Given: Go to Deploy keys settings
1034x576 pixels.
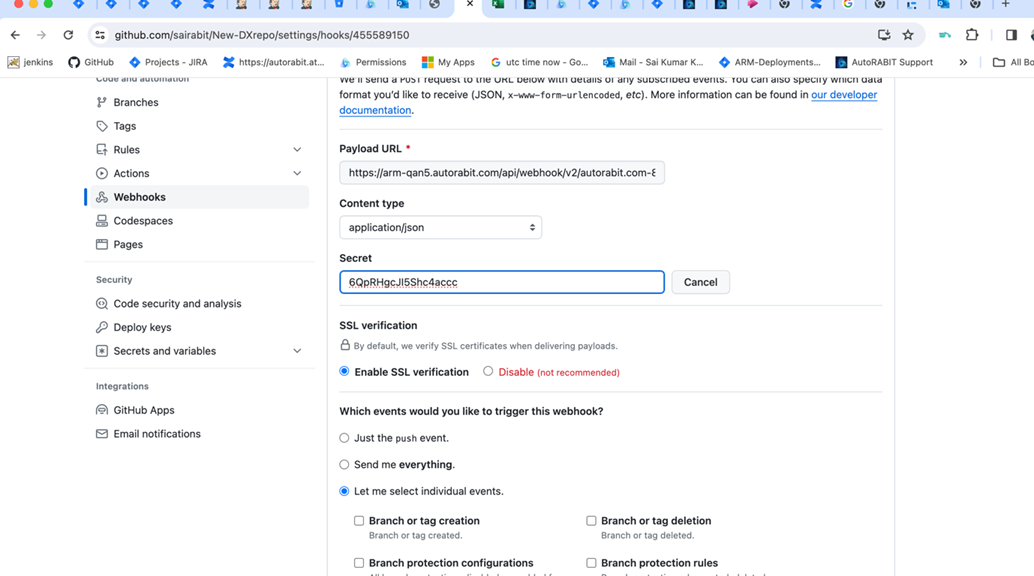Looking at the screenshot, I should pos(142,327).
